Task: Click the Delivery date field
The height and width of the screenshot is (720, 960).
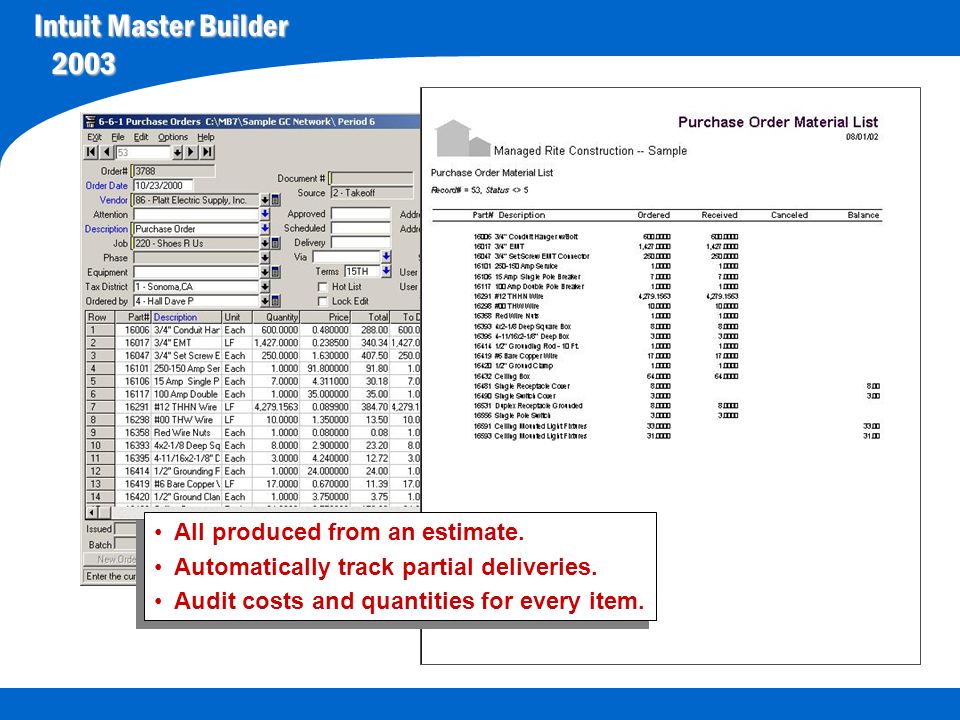Action: coord(361,242)
